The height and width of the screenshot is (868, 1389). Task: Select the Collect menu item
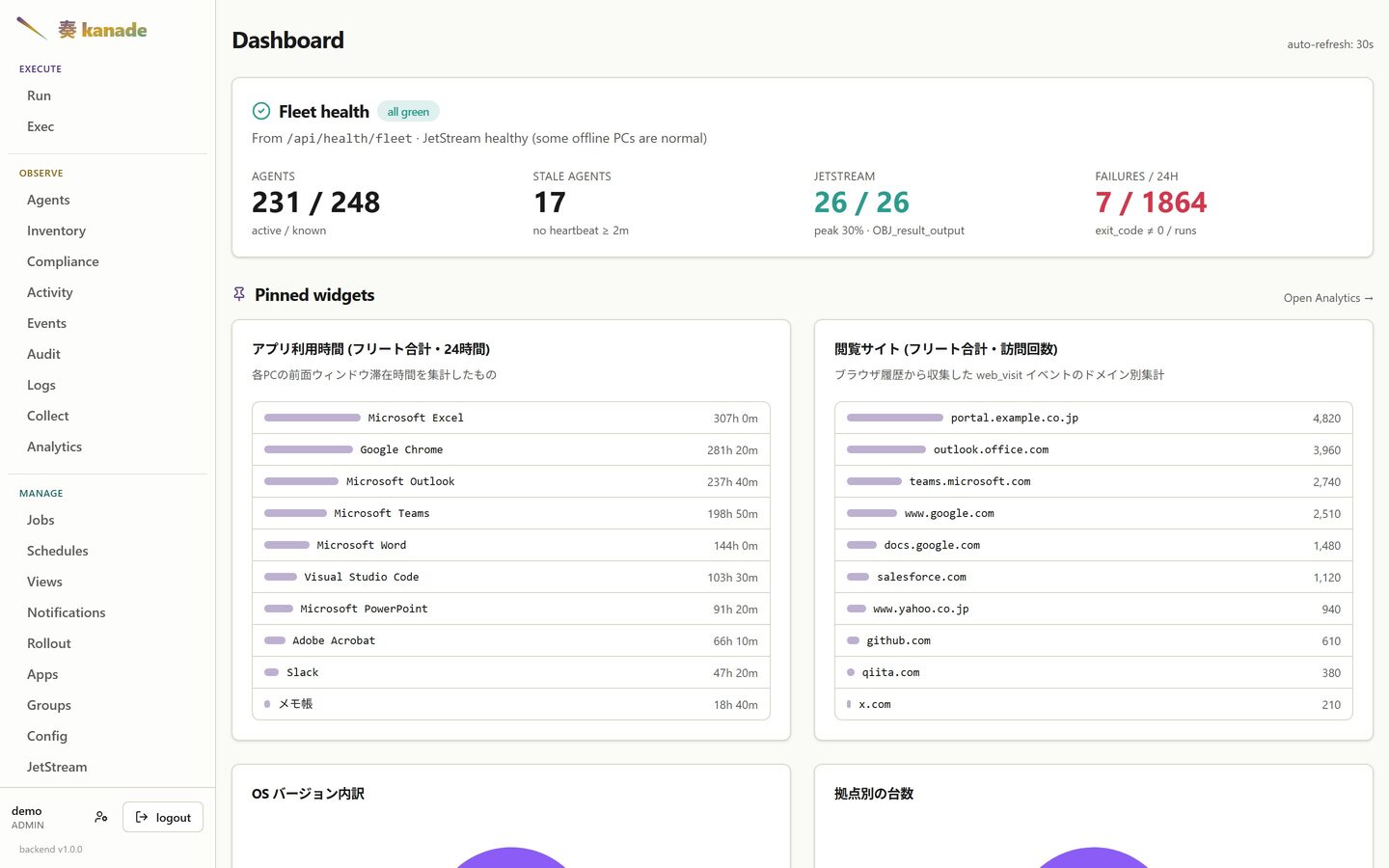coord(107,416)
